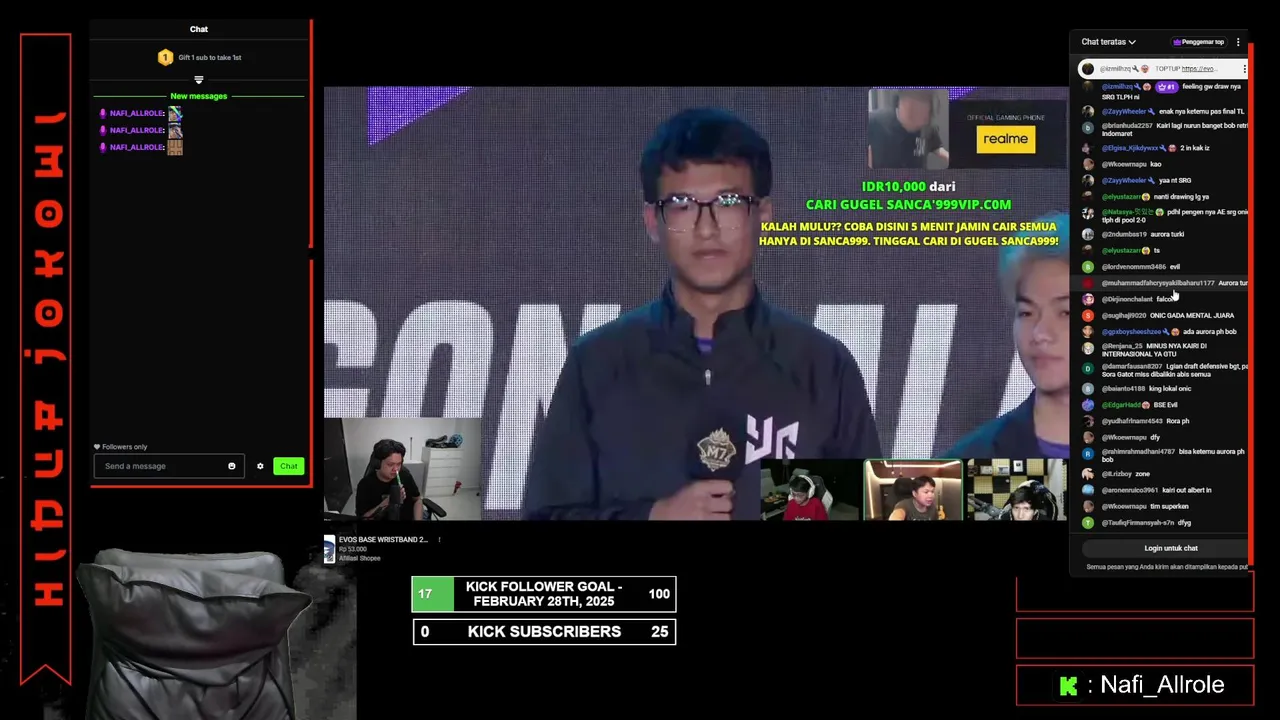This screenshot has height=720, width=1280.
Task: Click the microphone badge of first NAFI_ALLROLE message
Action: coord(102,114)
